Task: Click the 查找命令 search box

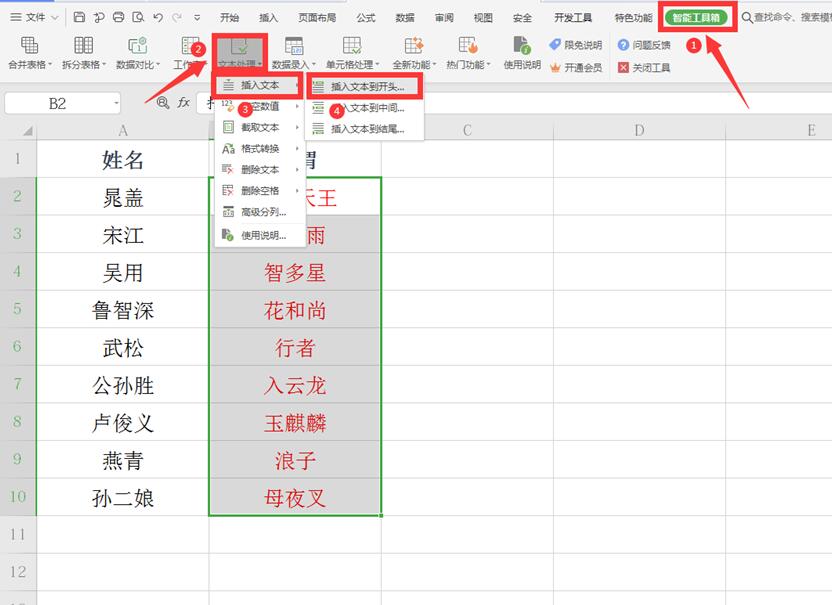Action: pyautogui.click(x=786, y=18)
